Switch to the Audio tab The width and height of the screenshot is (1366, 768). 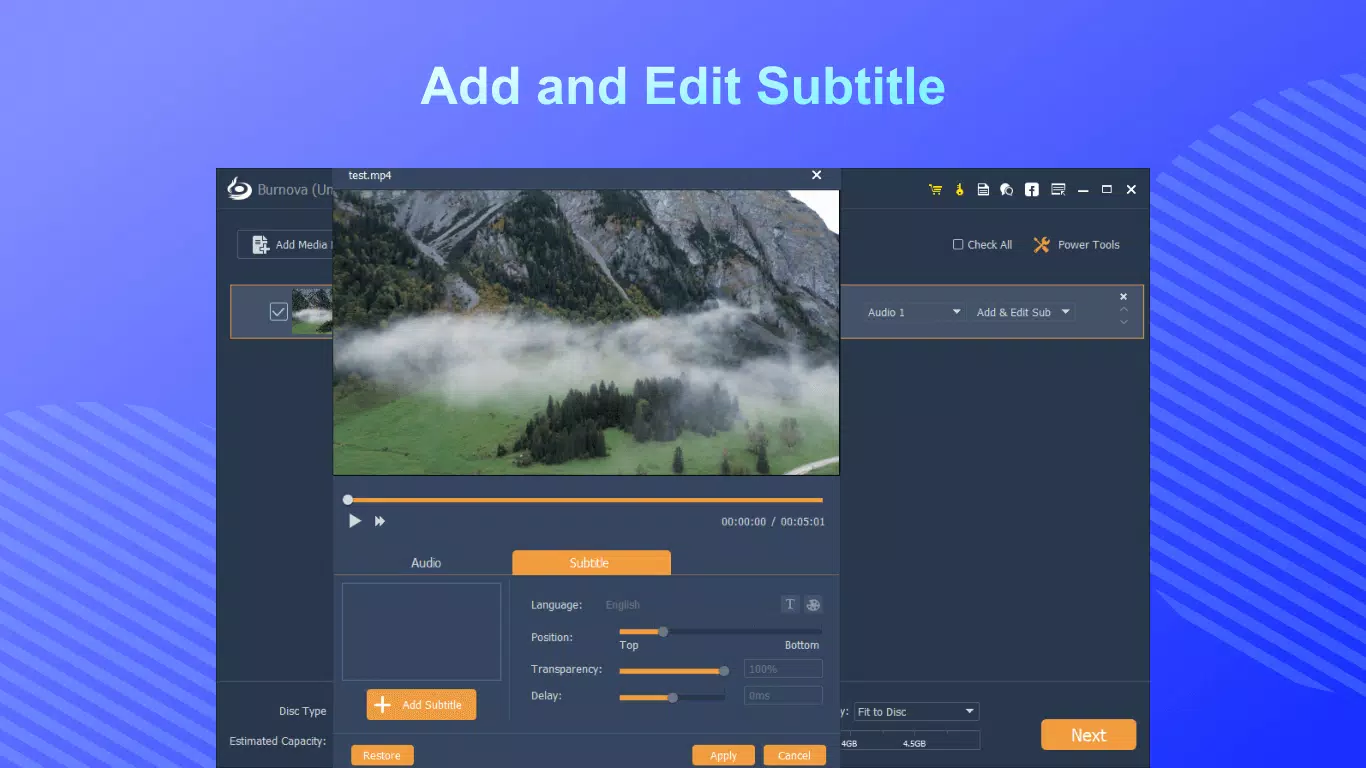pyautogui.click(x=426, y=563)
